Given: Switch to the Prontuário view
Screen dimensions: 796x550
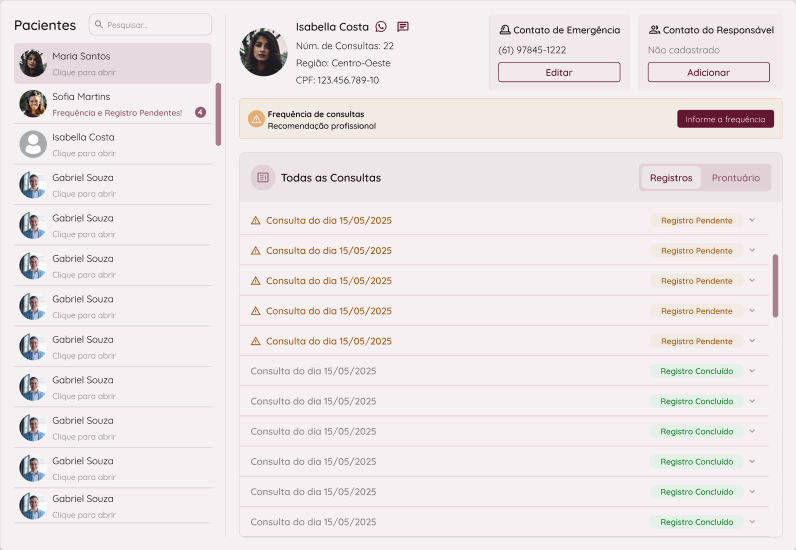Looking at the screenshot, I should [735, 178].
